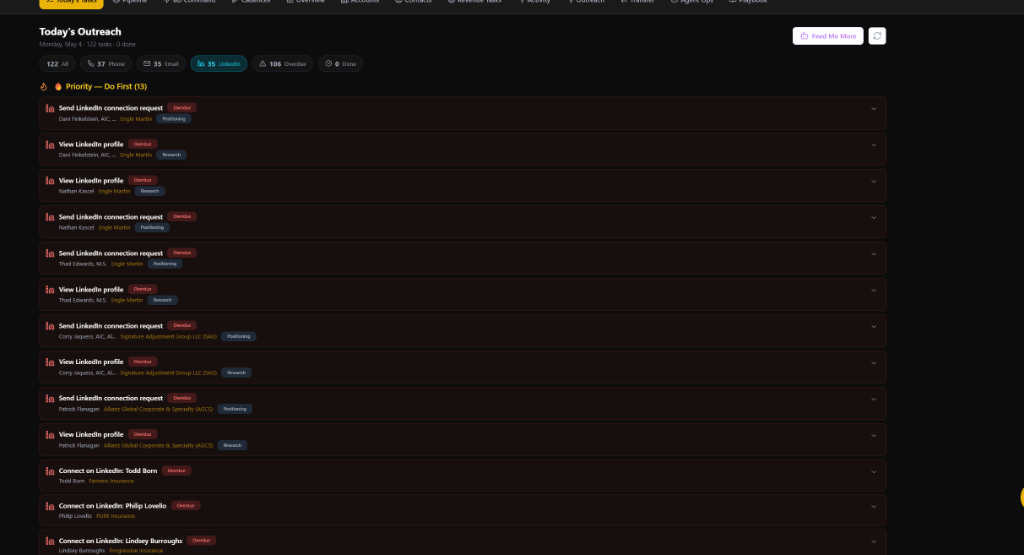
Task: Click Positioning tag on Dani Finkelstein row
Action: click(174, 119)
